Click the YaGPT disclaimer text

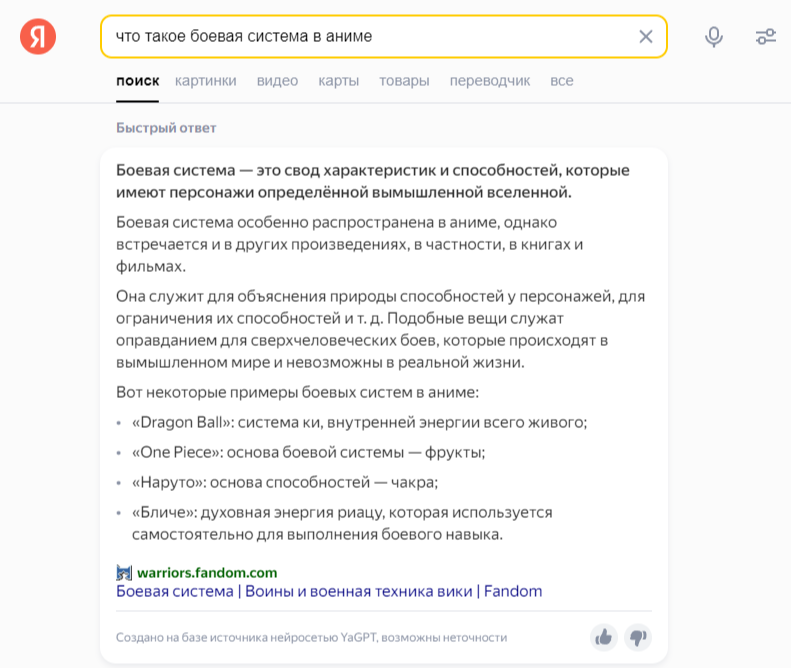point(311,637)
